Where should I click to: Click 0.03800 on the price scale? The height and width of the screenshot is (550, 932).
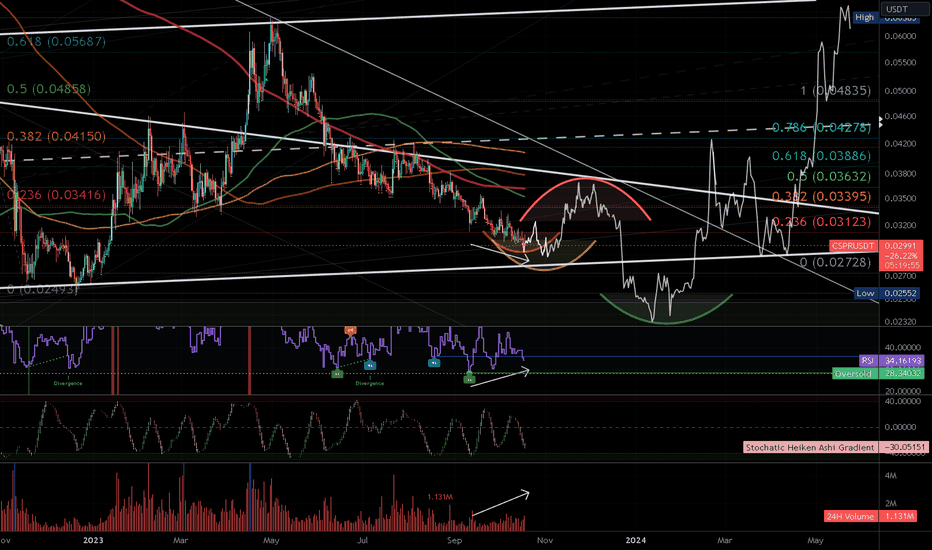900,174
